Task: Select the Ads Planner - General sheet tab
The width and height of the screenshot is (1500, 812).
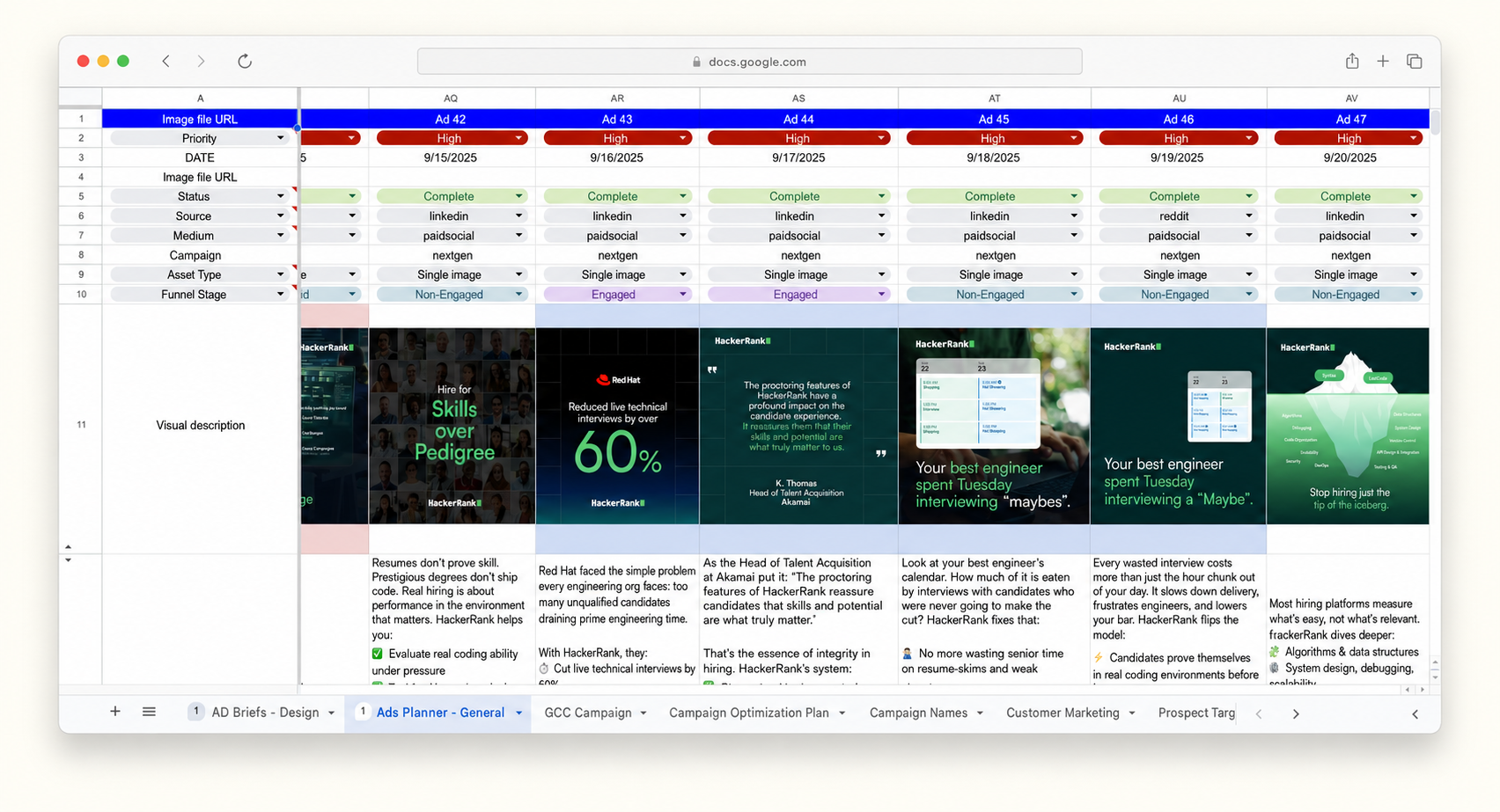Action: point(440,713)
